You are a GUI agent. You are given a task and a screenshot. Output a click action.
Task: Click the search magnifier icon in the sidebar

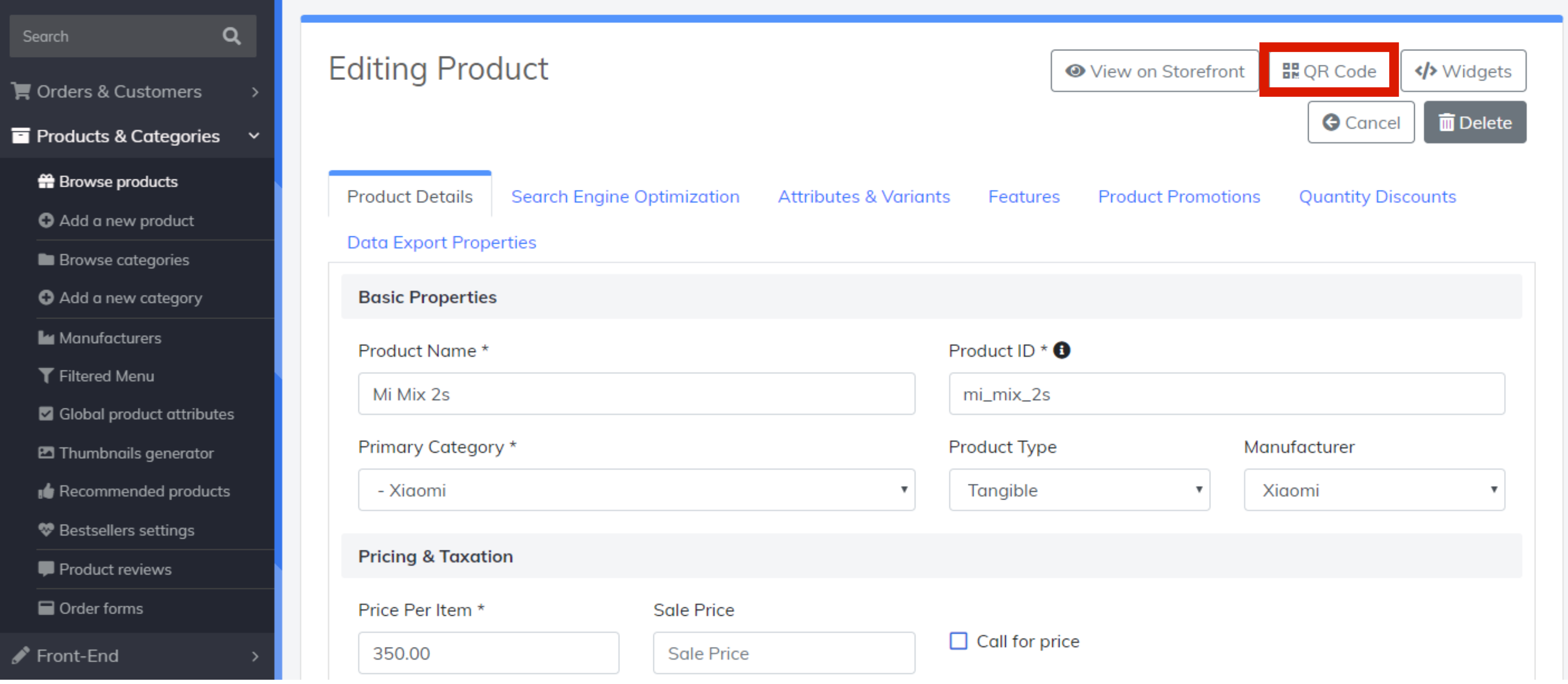tap(231, 36)
